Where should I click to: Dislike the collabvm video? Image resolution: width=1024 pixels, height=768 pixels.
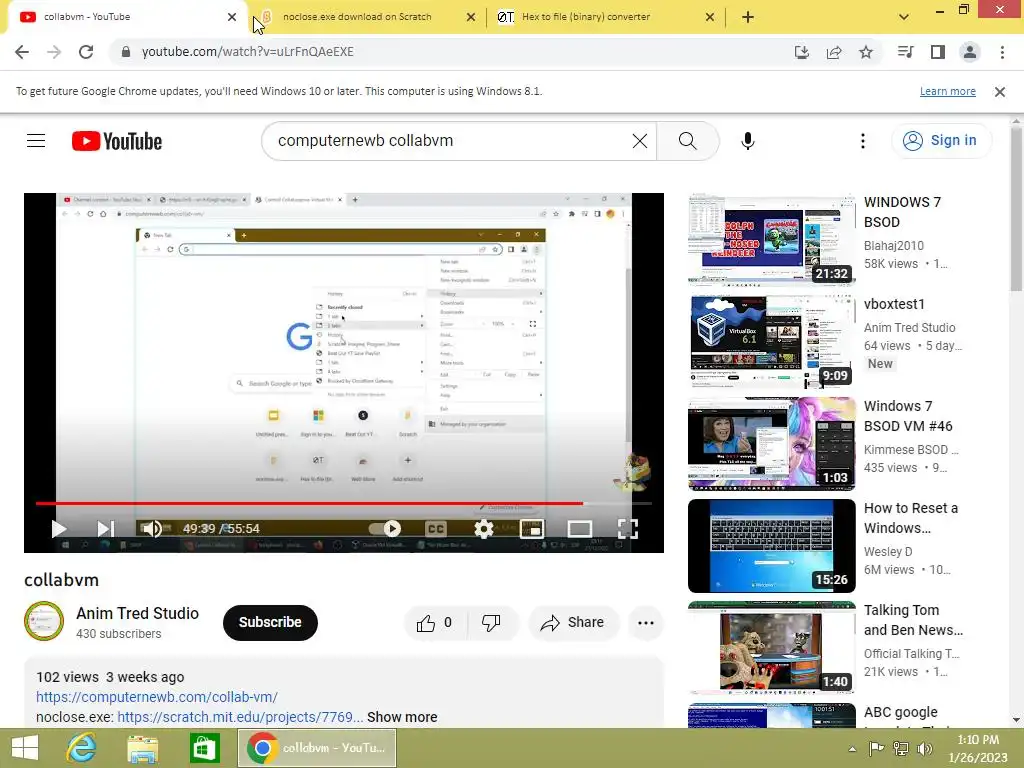(x=492, y=623)
